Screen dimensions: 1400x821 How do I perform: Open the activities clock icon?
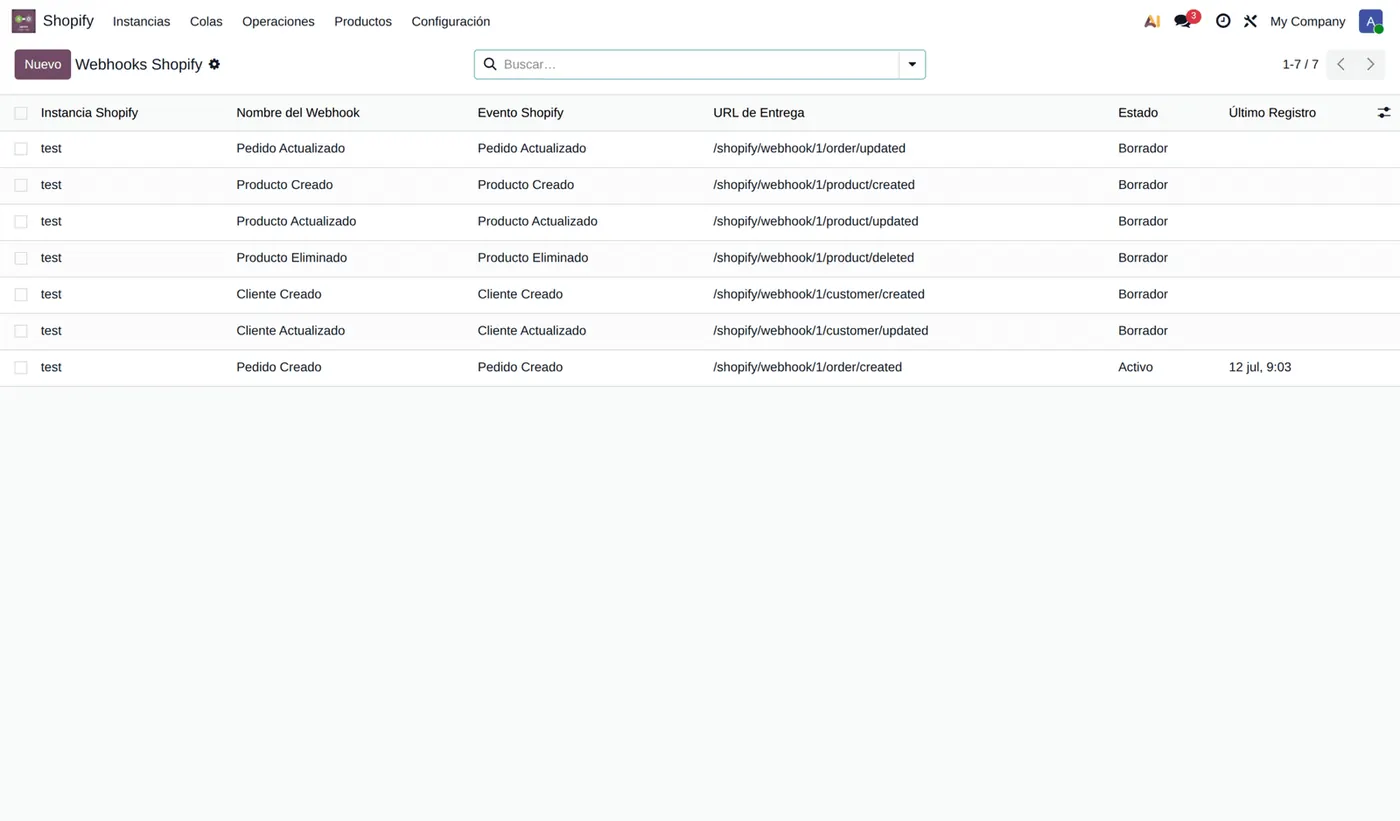[1223, 21]
